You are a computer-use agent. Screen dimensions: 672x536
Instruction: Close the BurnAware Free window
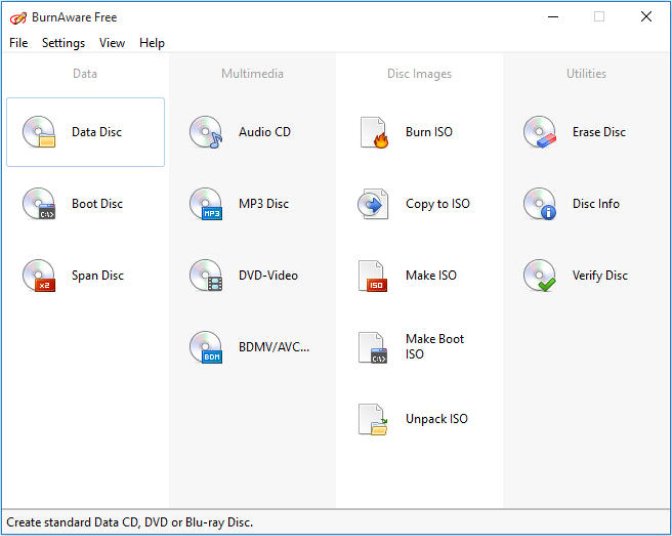pyautogui.click(x=646, y=17)
